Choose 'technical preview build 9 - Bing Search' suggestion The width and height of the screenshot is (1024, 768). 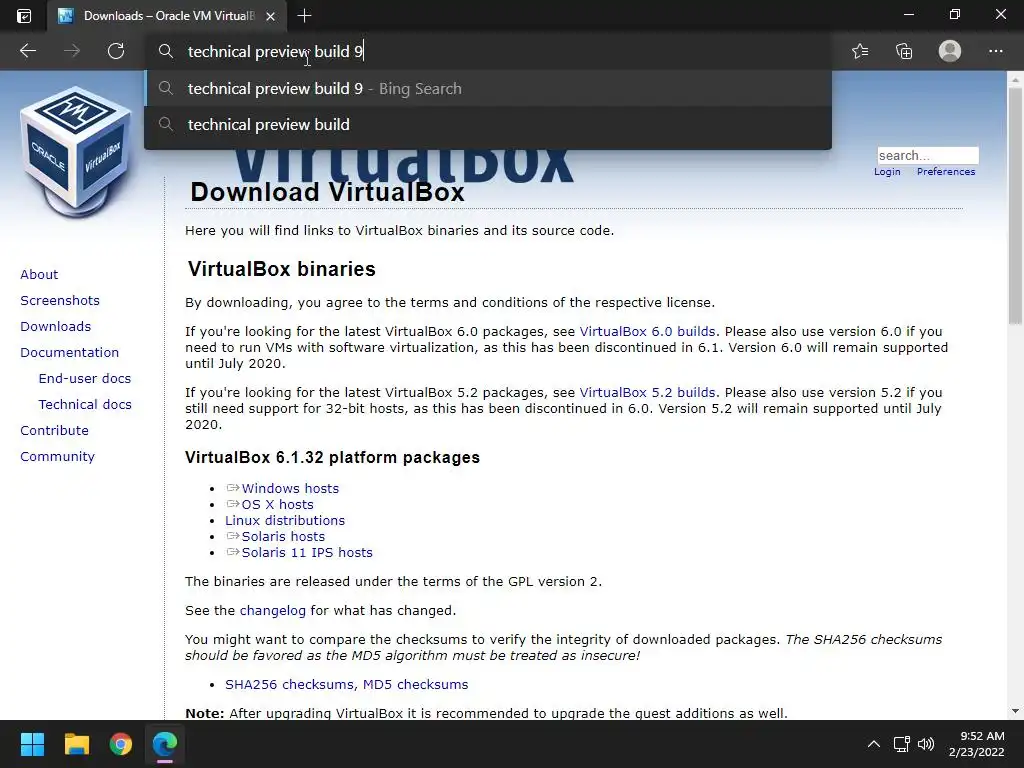tap(488, 89)
